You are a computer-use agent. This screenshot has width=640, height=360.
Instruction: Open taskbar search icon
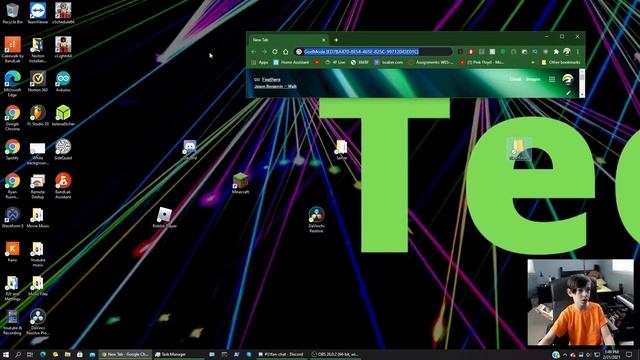click(x=18, y=354)
